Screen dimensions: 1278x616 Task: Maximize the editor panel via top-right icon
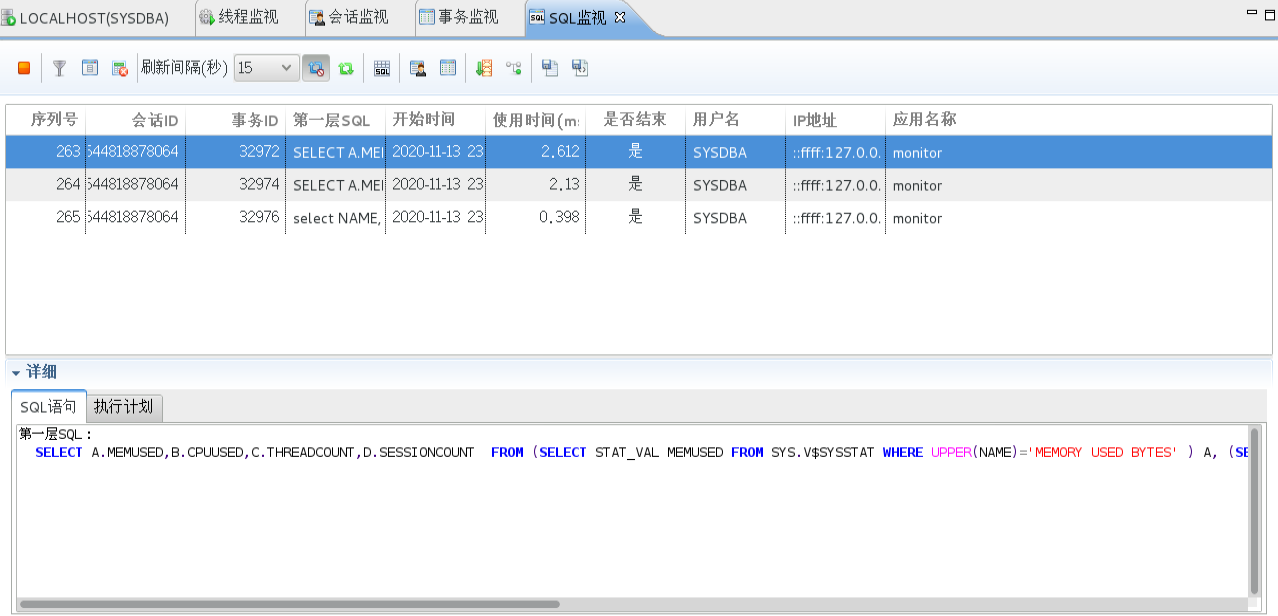1271,12
